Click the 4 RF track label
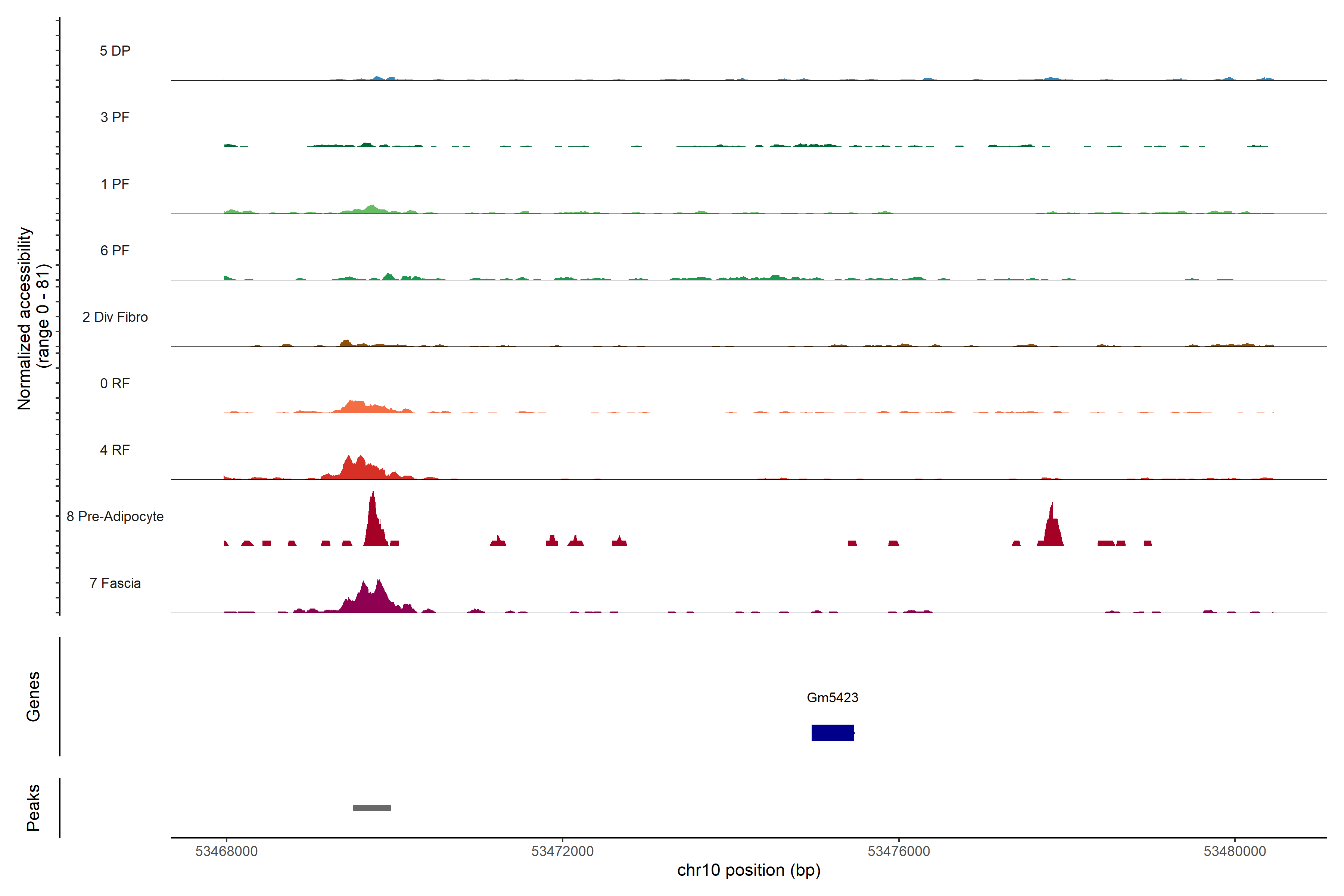Screen dimensions: 1344x896 click(115, 450)
